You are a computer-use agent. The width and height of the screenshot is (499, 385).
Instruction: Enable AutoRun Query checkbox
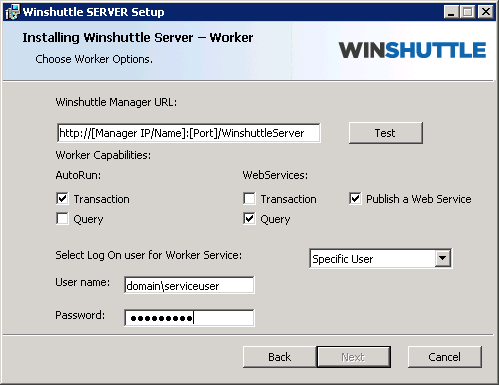pos(62,219)
